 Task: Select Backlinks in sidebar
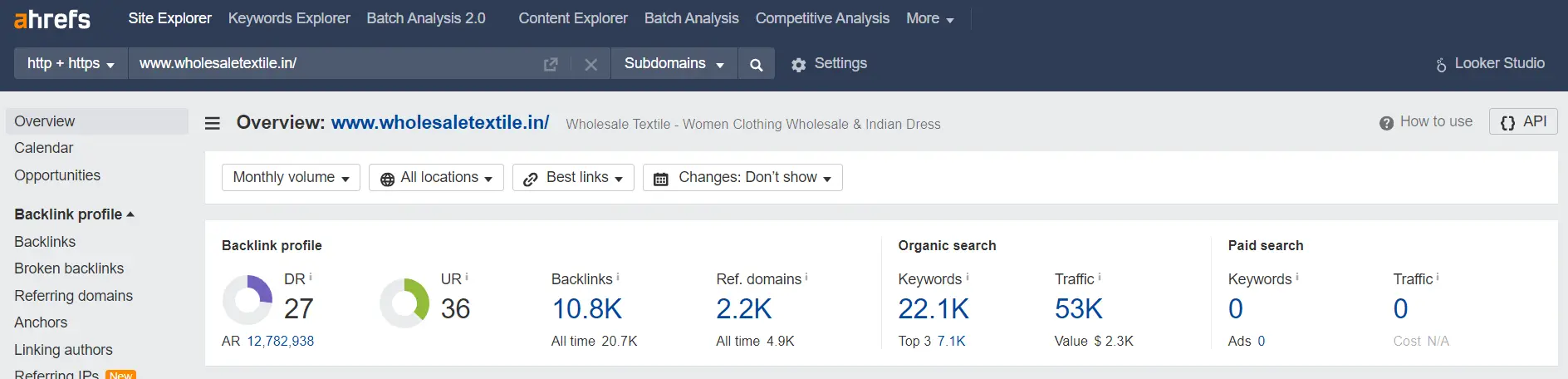click(x=45, y=242)
